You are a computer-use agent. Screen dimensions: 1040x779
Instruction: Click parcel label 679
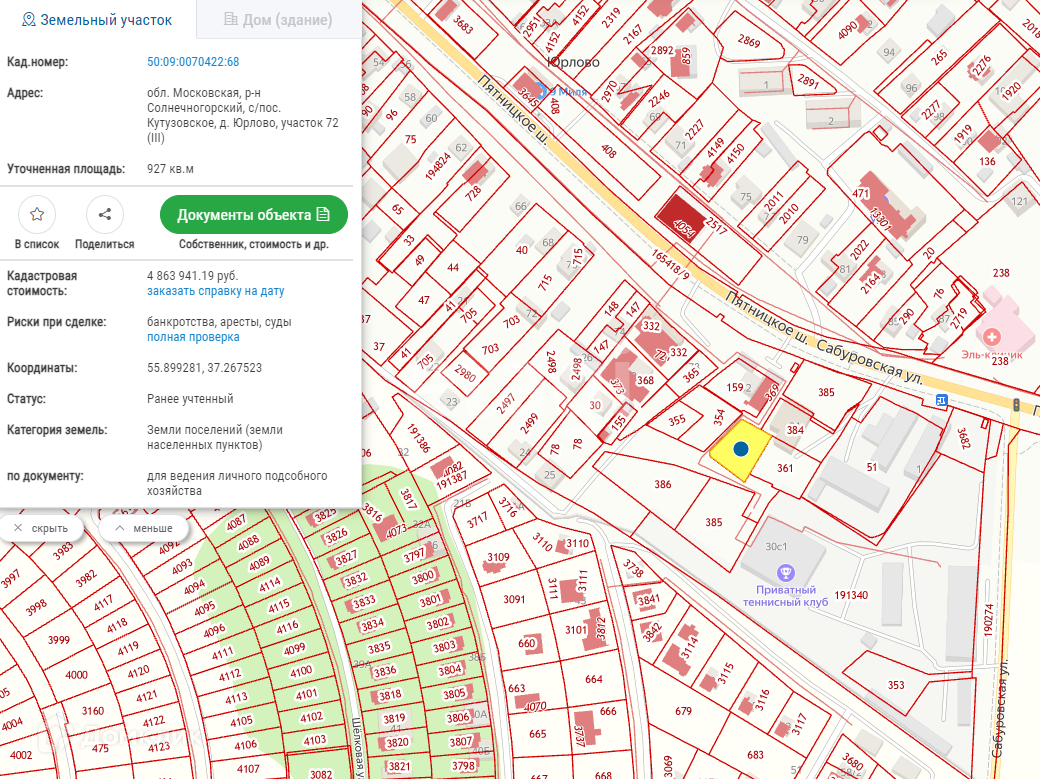click(683, 711)
